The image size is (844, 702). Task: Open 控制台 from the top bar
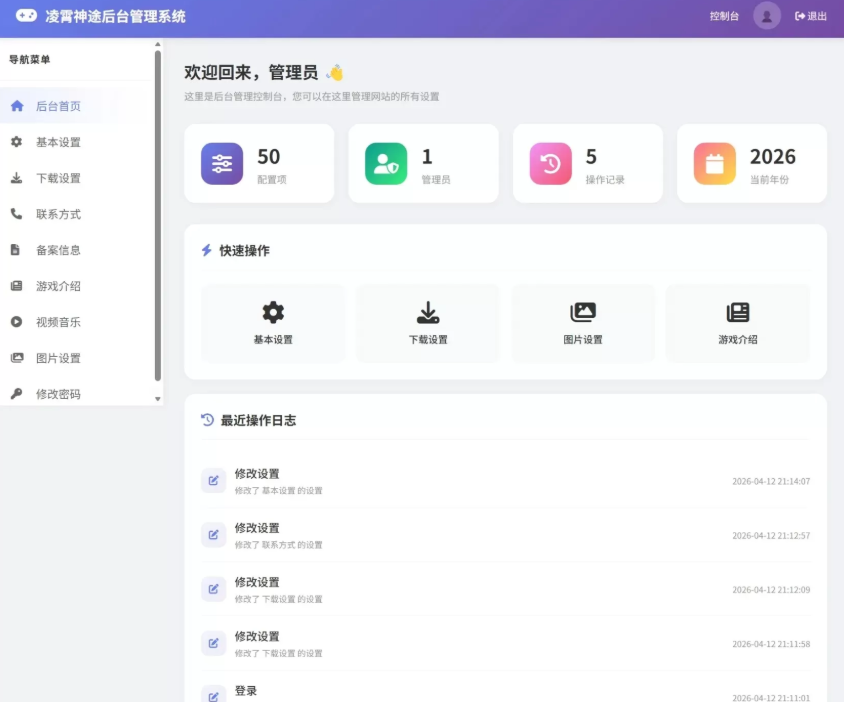723,17
